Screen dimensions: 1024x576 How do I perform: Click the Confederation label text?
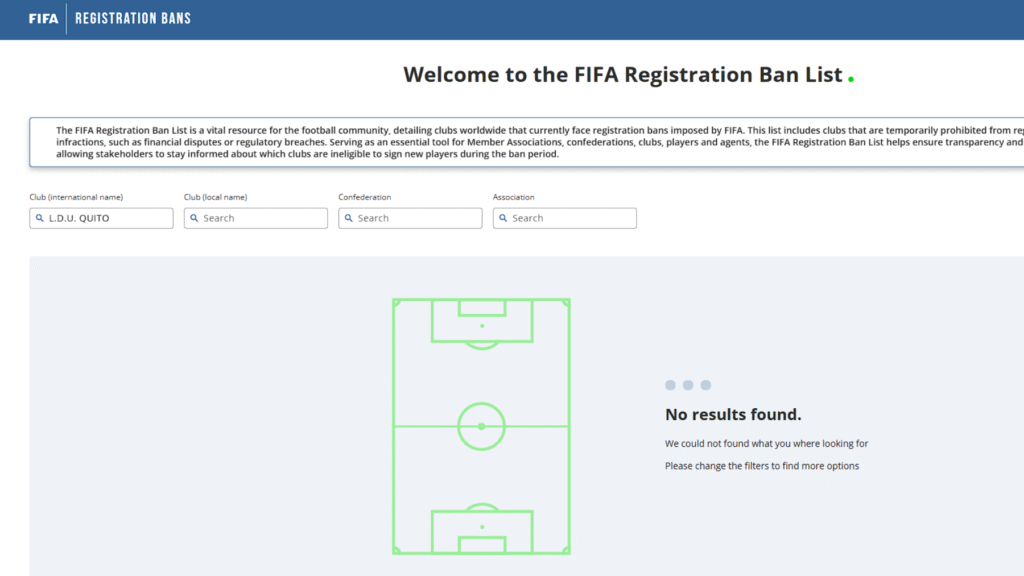(x=364, y=197)
